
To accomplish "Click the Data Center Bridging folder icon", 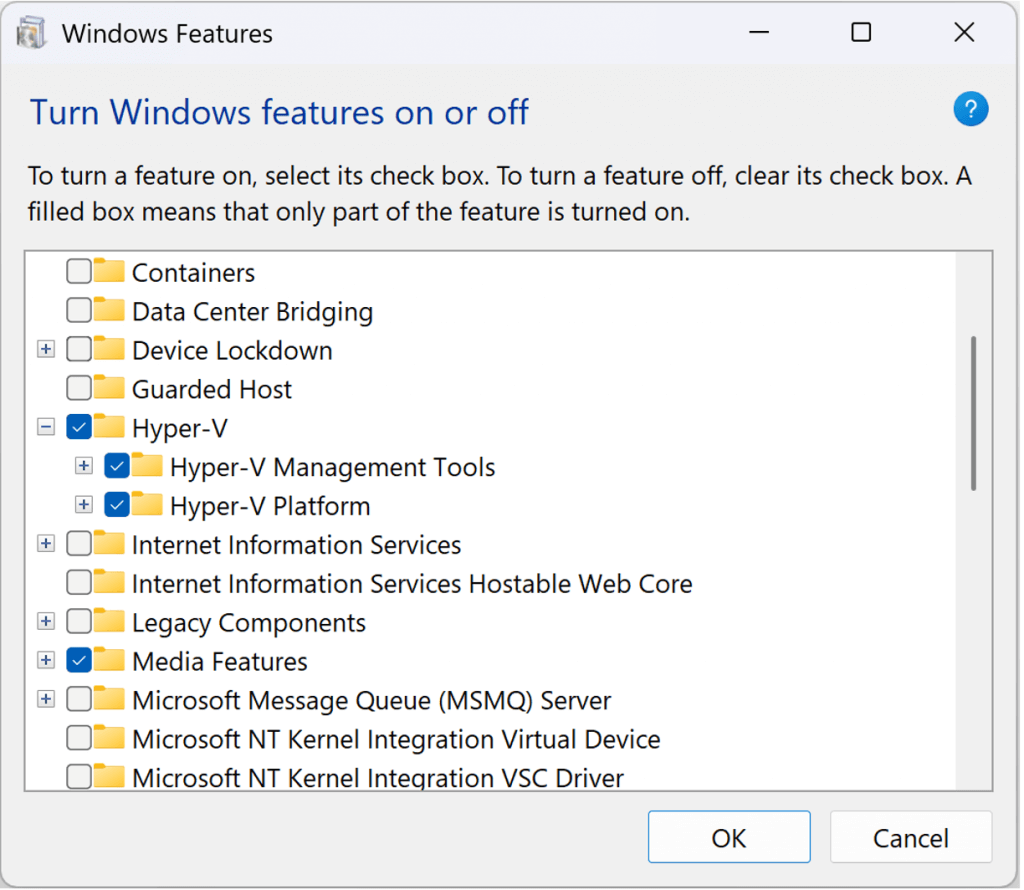I will [109, 311].
